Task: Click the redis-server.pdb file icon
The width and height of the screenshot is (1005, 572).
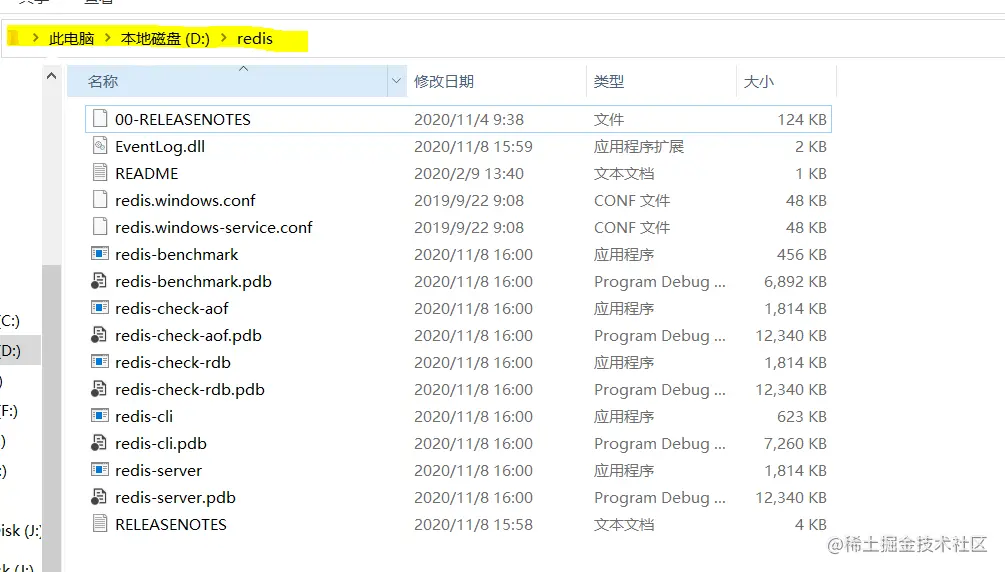Action: click(x=99, y=496)
